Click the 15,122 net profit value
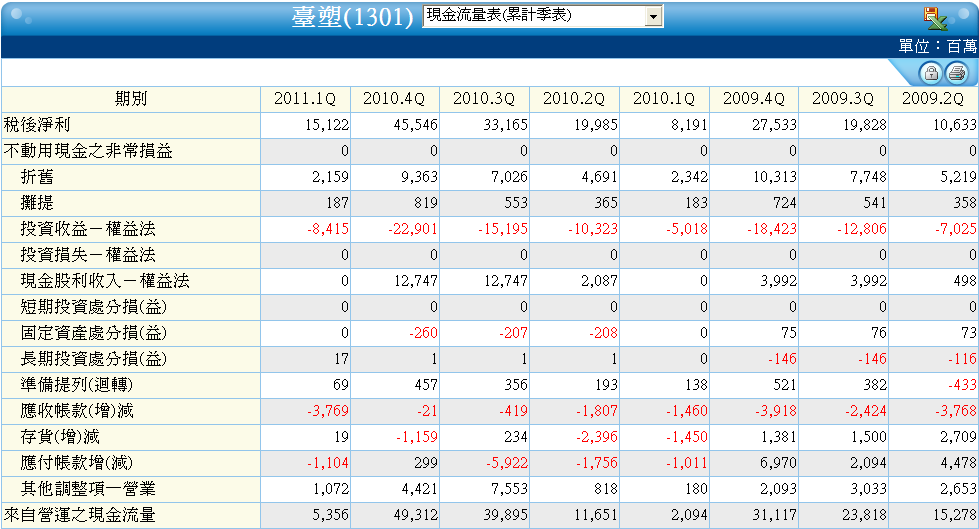This screenshot has height=529, width=979. (327, 126)
